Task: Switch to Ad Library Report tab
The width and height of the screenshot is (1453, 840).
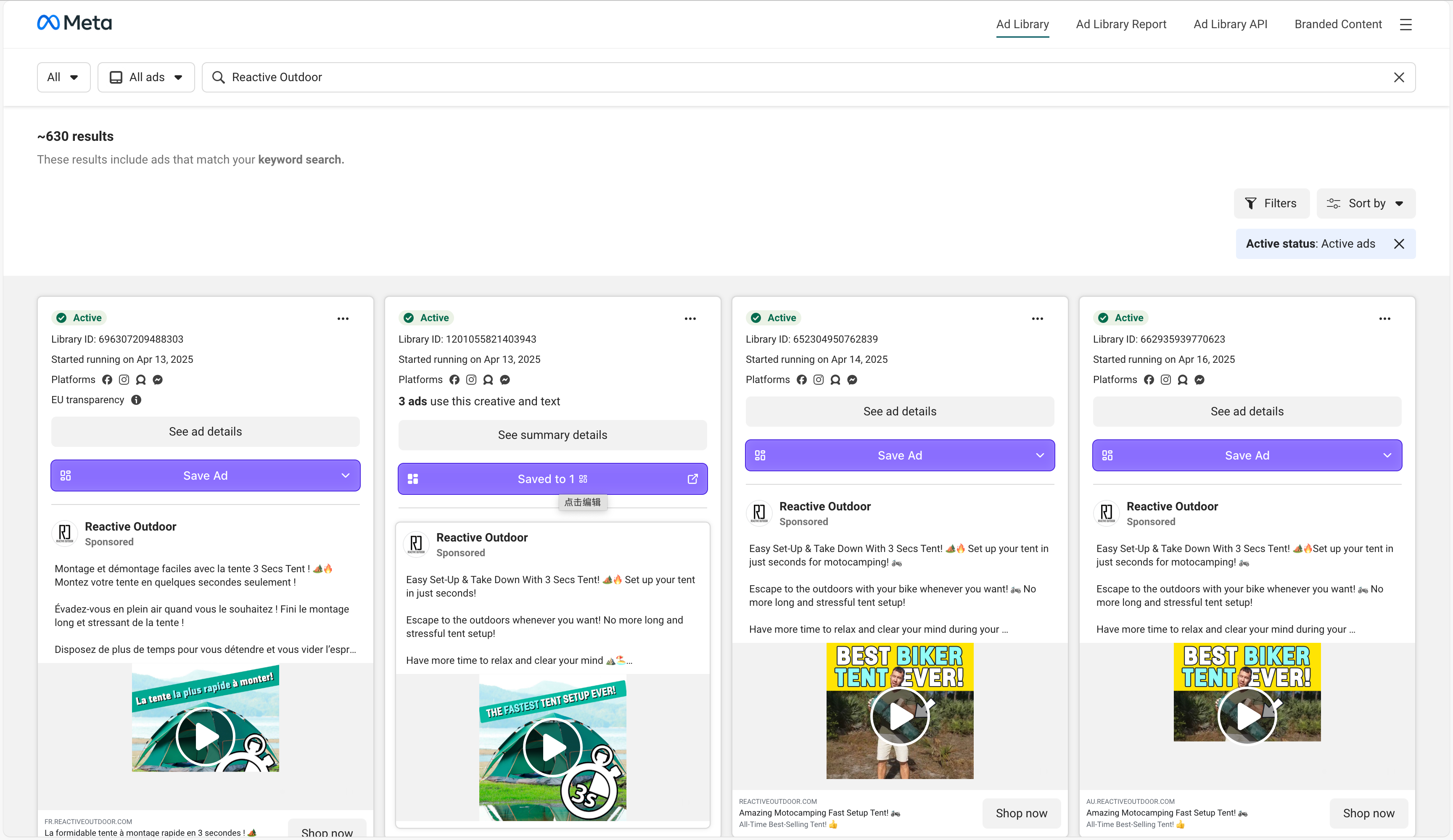Action: click(x=1120, y=24)
